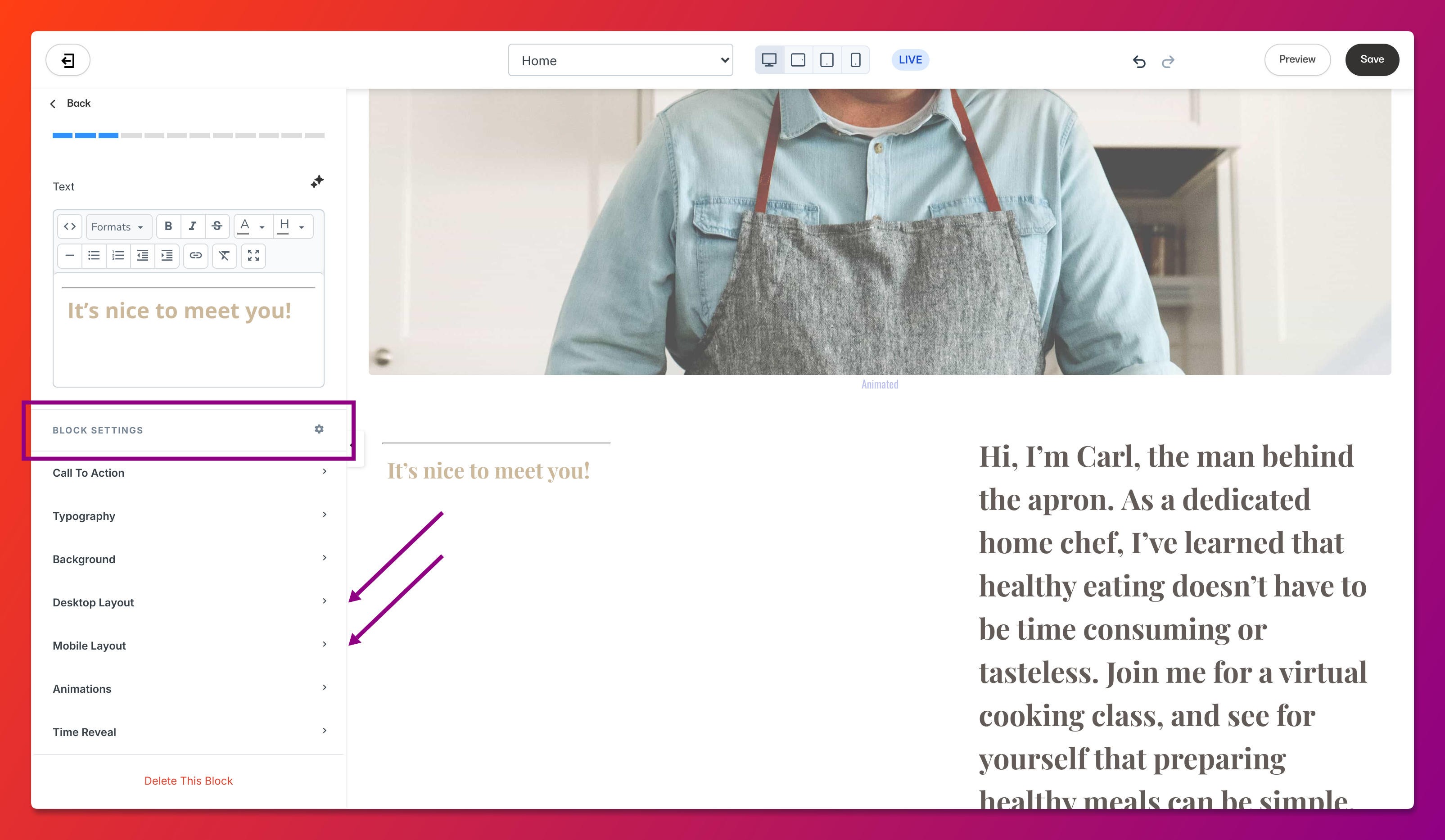Apply the text color A button

click(x=244, y=226)
